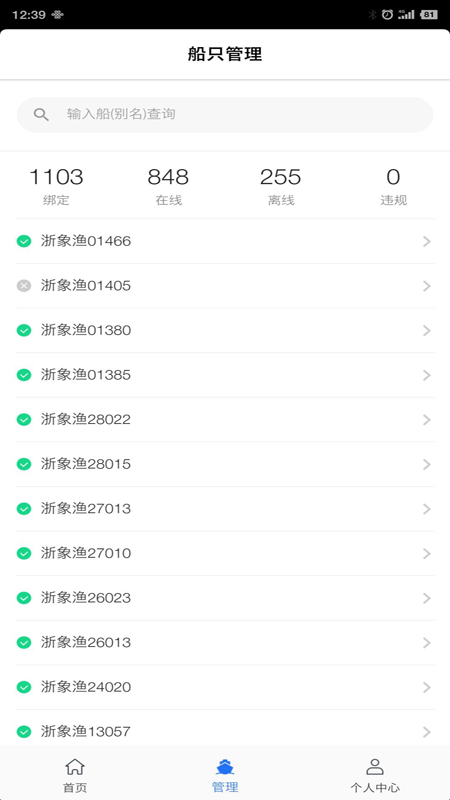Tap the search magnifier icon
The image size is (450, 800).
[41, 114]
